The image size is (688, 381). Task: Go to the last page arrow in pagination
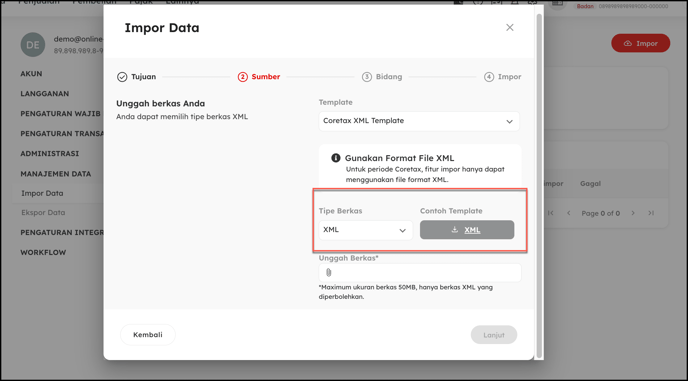[x=651, y=213]
